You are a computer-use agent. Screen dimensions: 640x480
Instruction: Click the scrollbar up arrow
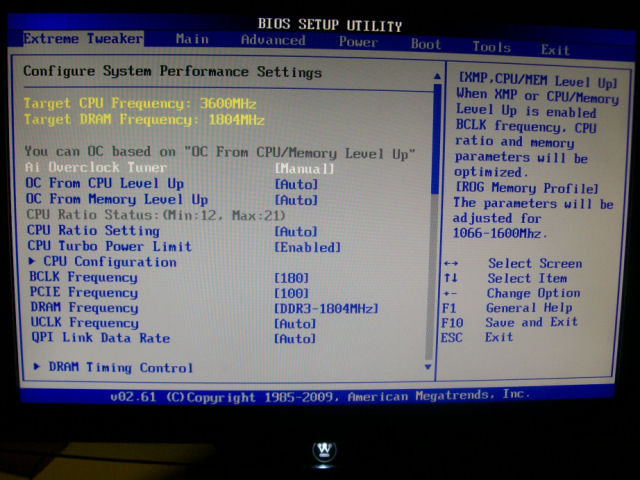click(437, 76)
